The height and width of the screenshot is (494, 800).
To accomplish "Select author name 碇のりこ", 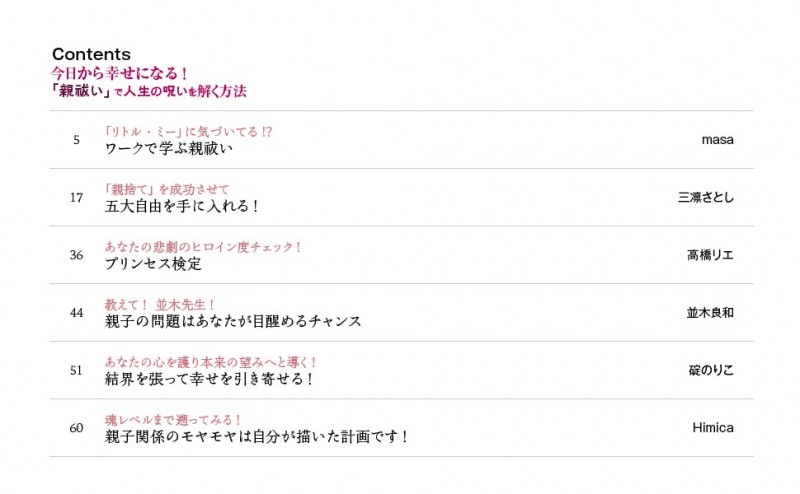I will tap(710, 370).
